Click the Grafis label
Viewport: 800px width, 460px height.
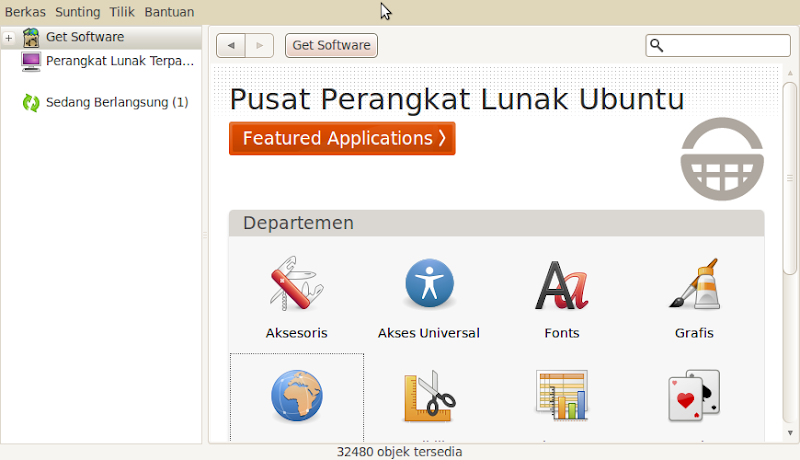694,333
